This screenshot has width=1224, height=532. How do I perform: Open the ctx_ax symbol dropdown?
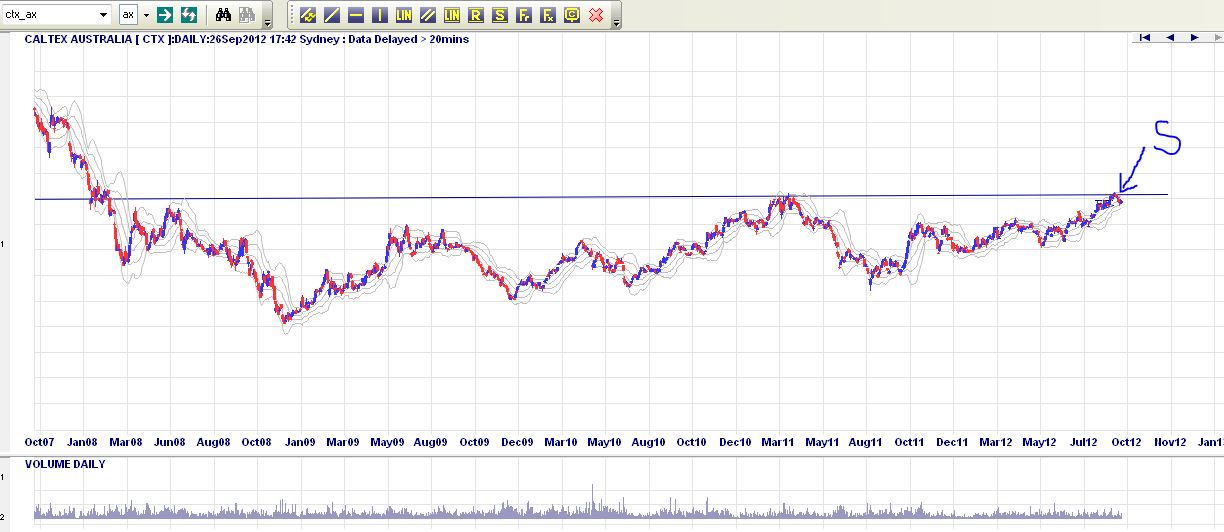104,15
